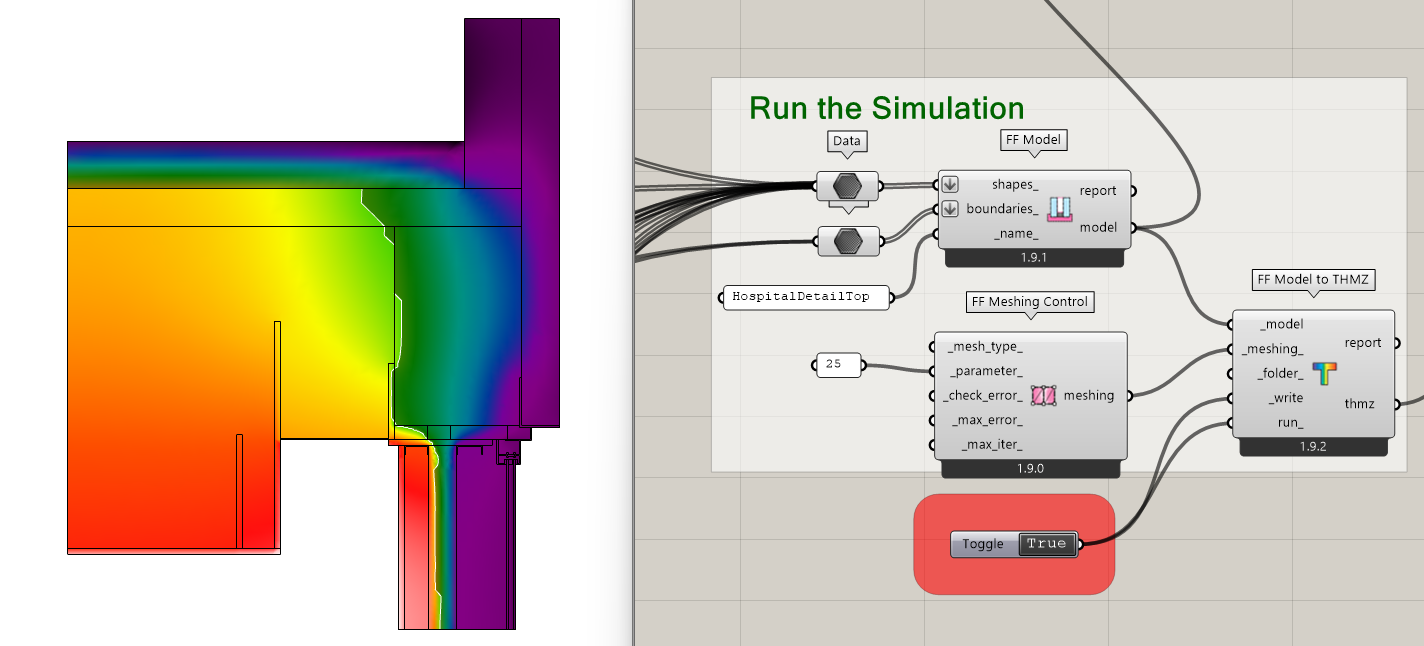Viewport: 1424px width, 646px height.
Task: Click the _check_error_ input parameter
Action: [983, 396]
